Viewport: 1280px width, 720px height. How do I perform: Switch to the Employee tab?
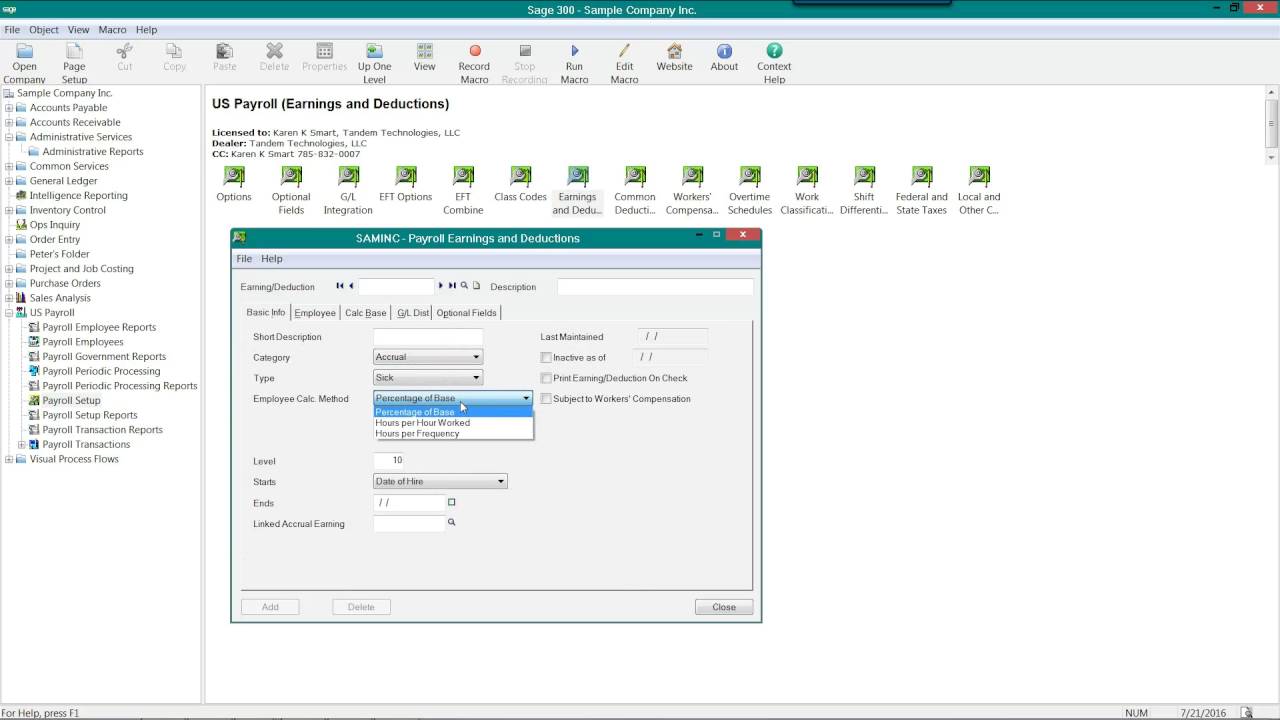(x=315, y=313)
